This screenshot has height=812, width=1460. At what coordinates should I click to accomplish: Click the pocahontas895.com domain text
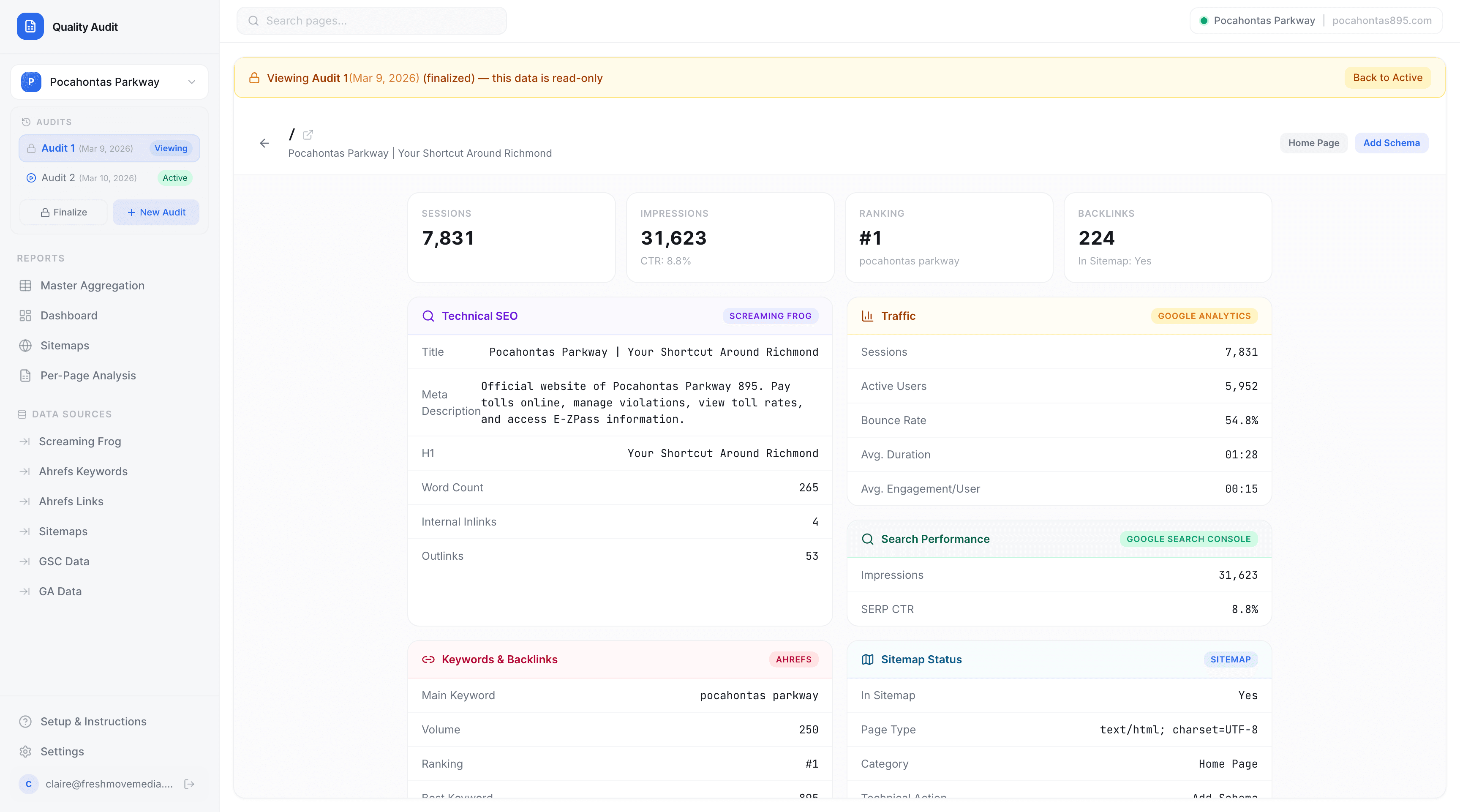pyautogui.click(x=1382, y=21)
